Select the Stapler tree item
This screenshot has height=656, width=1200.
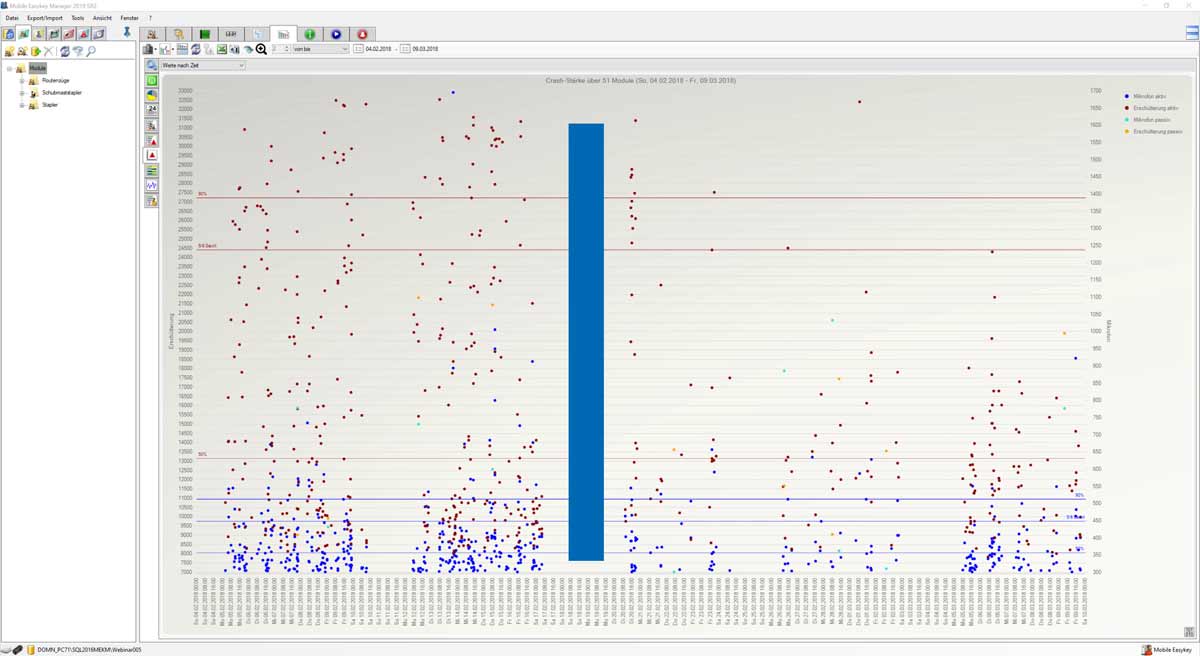[x=50, y=104]
